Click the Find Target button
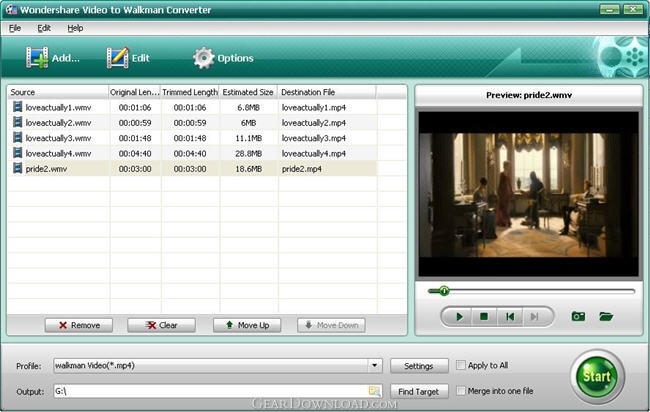 click(x=419, y=392)
